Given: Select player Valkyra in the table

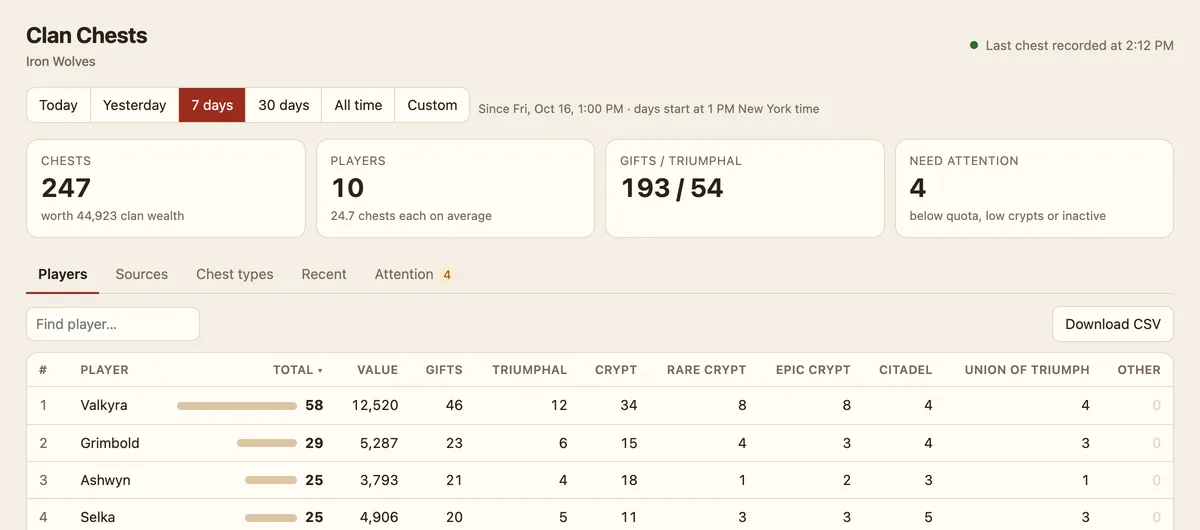Looking at the screenshot, I should [x=104, y=406].
